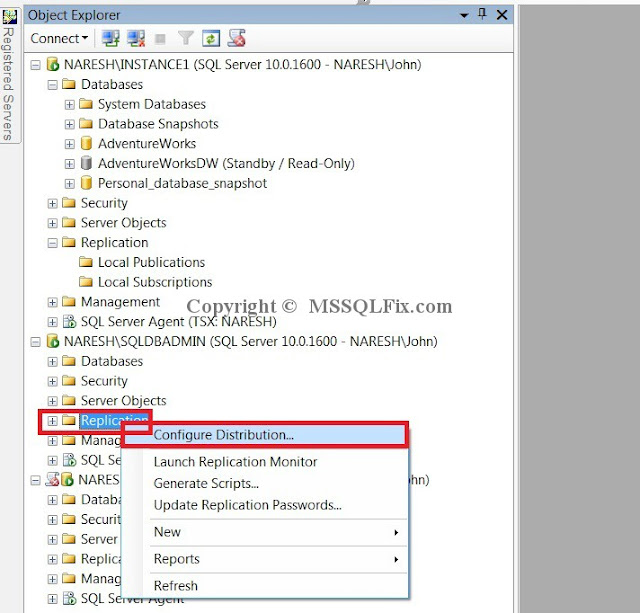Image resolution: width=640 pixels, height=613 pixels.
Task: Expand the Database Snapshots folder
Action: click(x=69, y=124)
